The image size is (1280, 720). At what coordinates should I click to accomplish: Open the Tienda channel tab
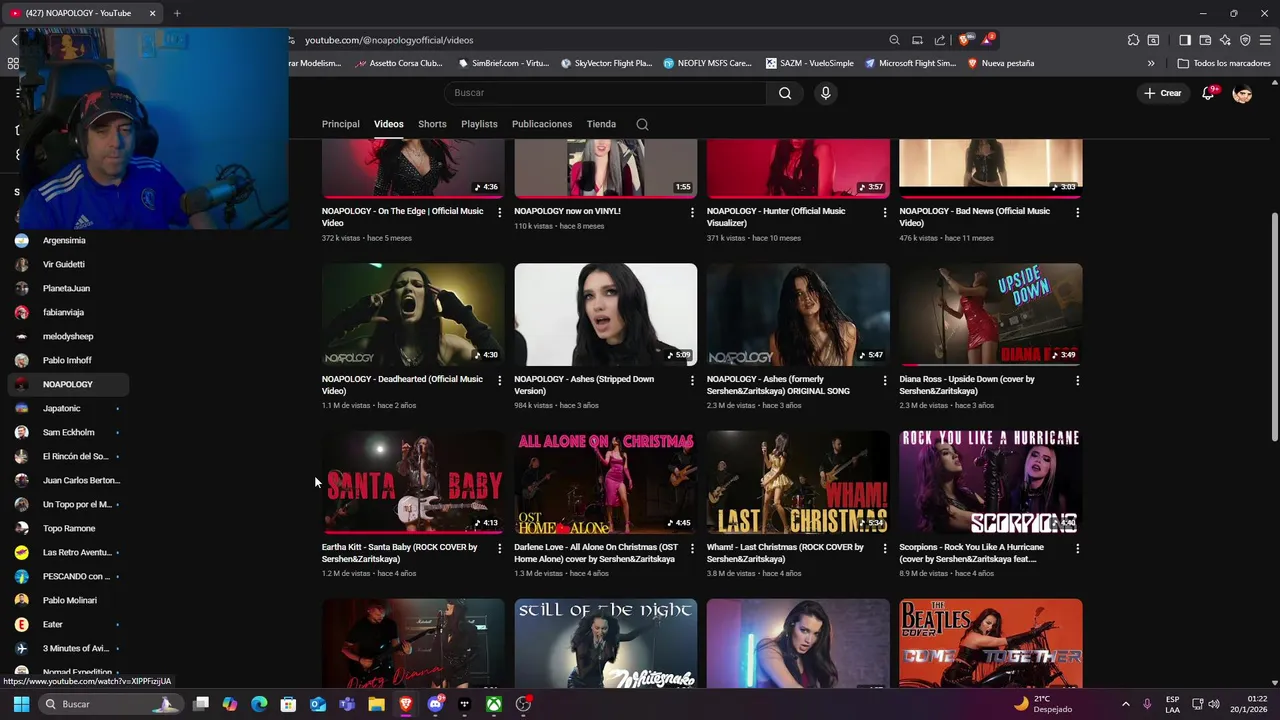click(601, 124)
